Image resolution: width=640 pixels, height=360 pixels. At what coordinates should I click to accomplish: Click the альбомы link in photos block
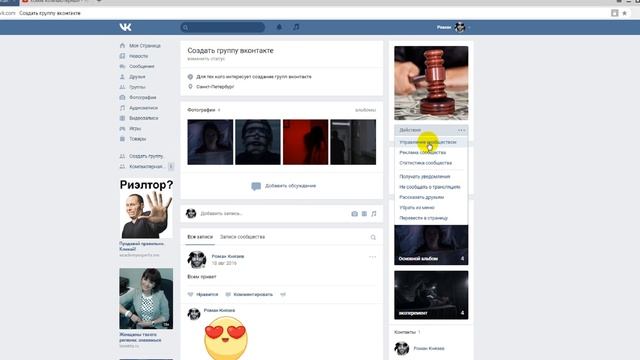tap(365, 110)
